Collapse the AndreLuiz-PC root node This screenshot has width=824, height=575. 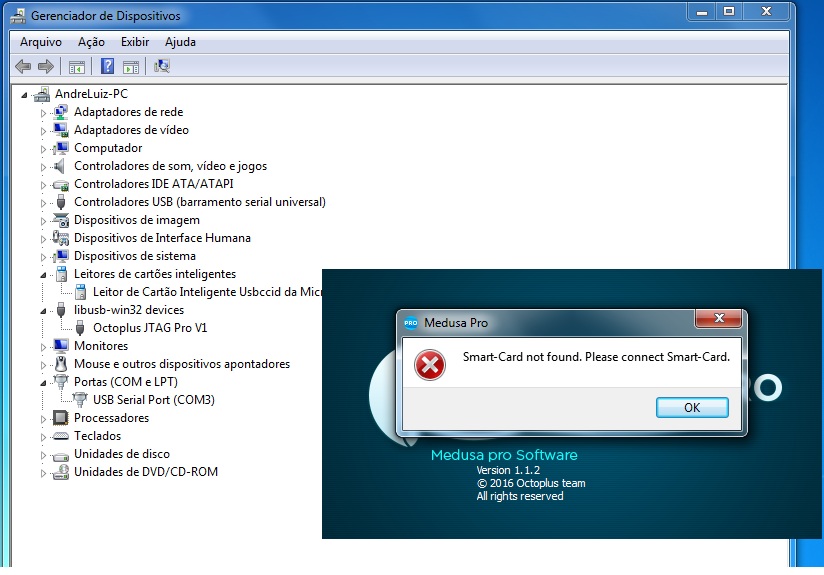(x=24, y=95)
